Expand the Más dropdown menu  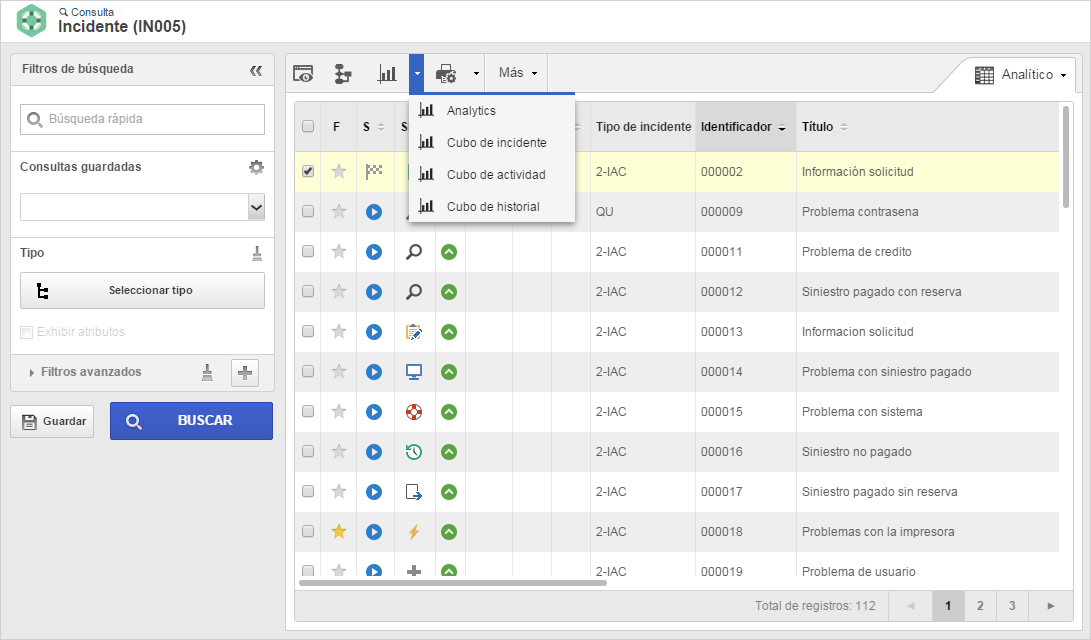[x=518, y=73]
